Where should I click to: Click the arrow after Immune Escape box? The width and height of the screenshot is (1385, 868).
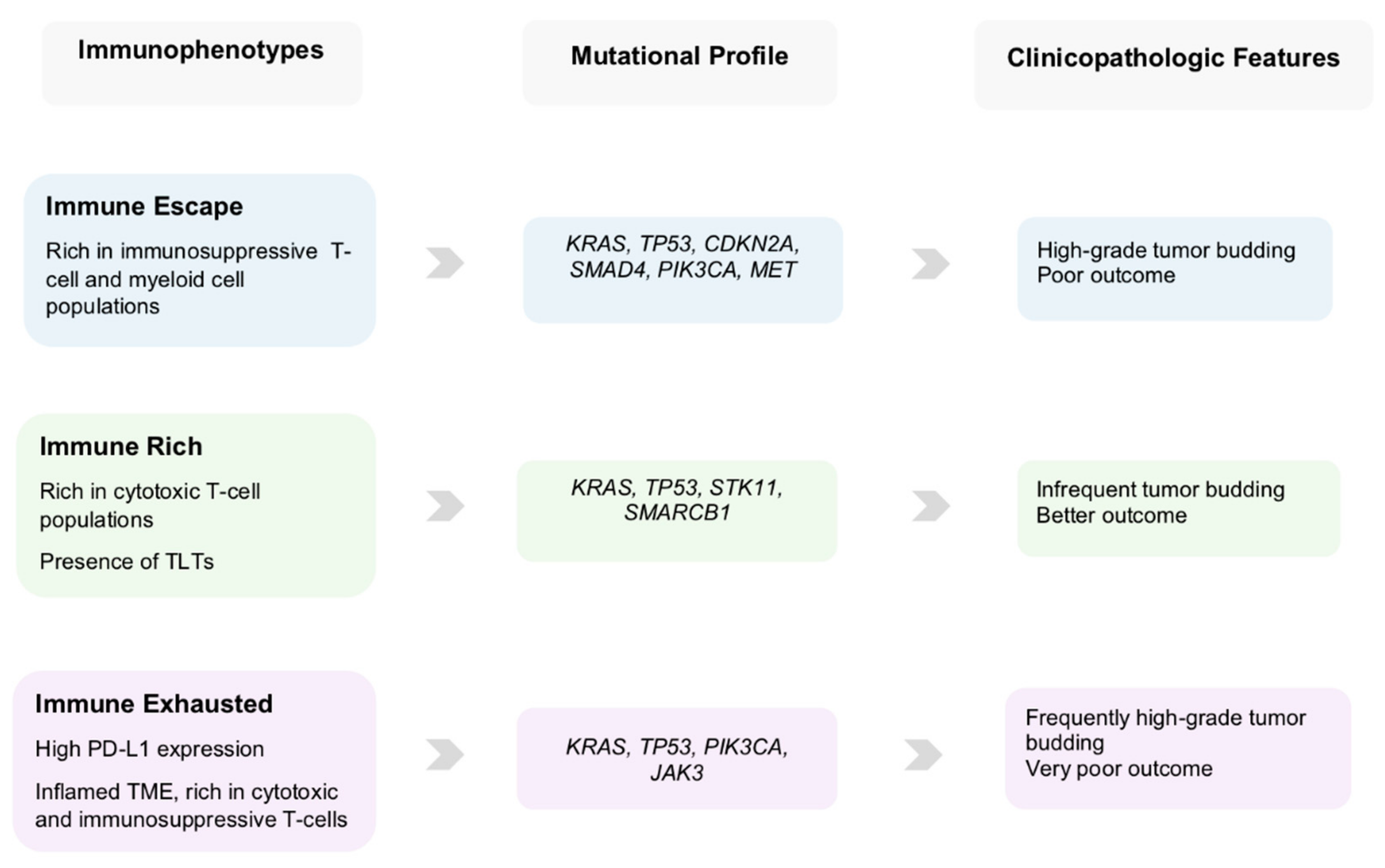(x=445, y=263)
